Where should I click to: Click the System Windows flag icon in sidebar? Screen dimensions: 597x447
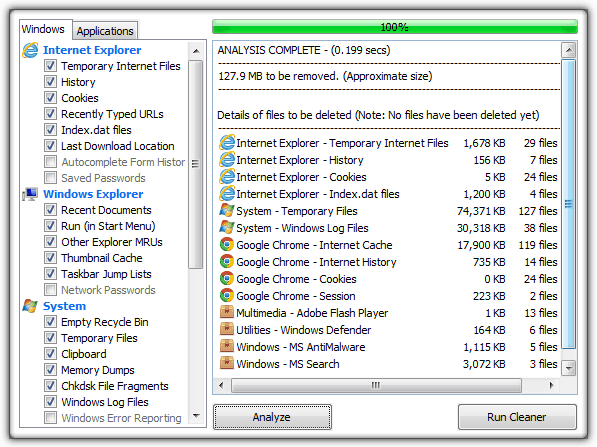(x=30, y=306)
